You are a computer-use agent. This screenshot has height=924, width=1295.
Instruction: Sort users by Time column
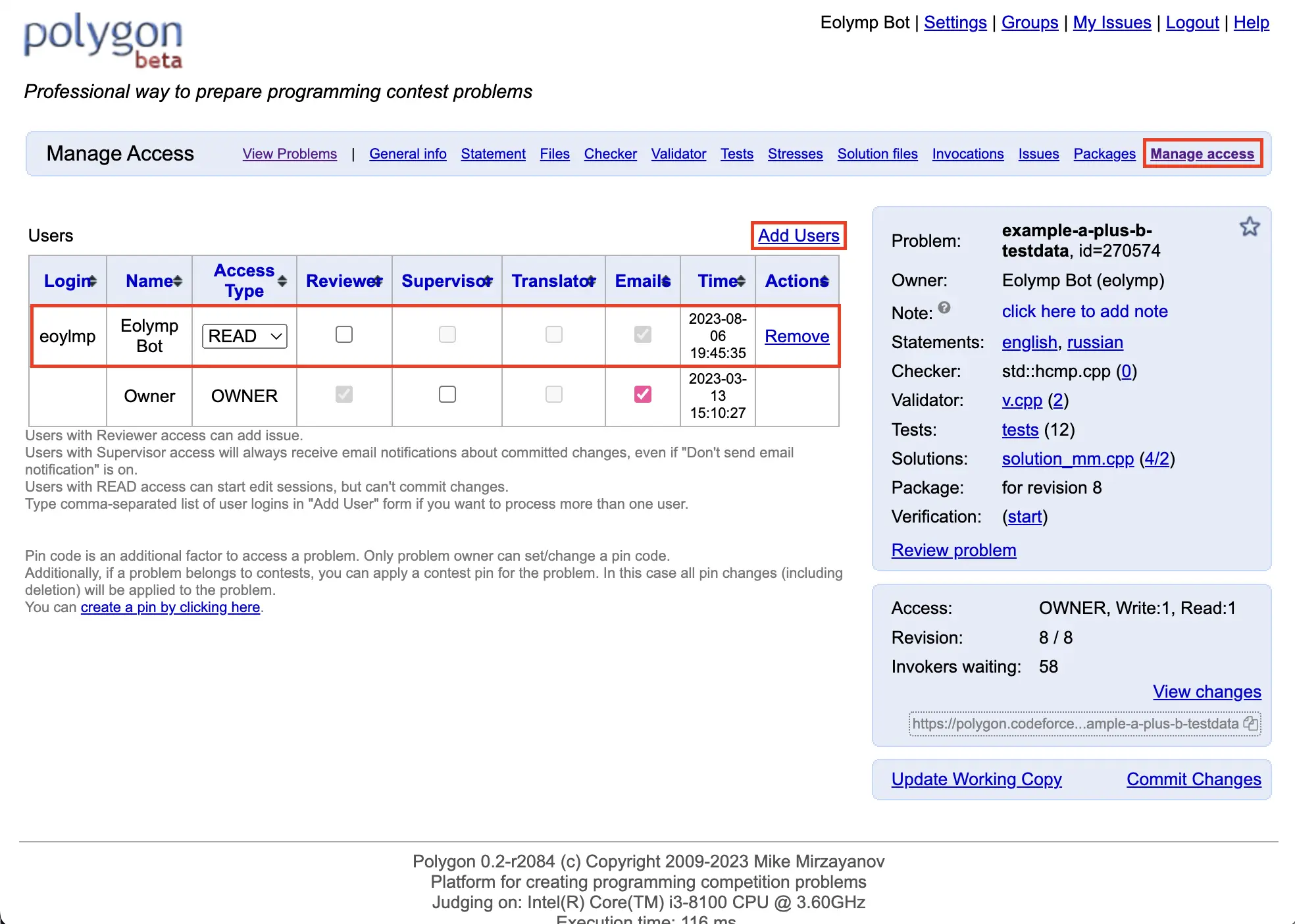pos(741,281)
